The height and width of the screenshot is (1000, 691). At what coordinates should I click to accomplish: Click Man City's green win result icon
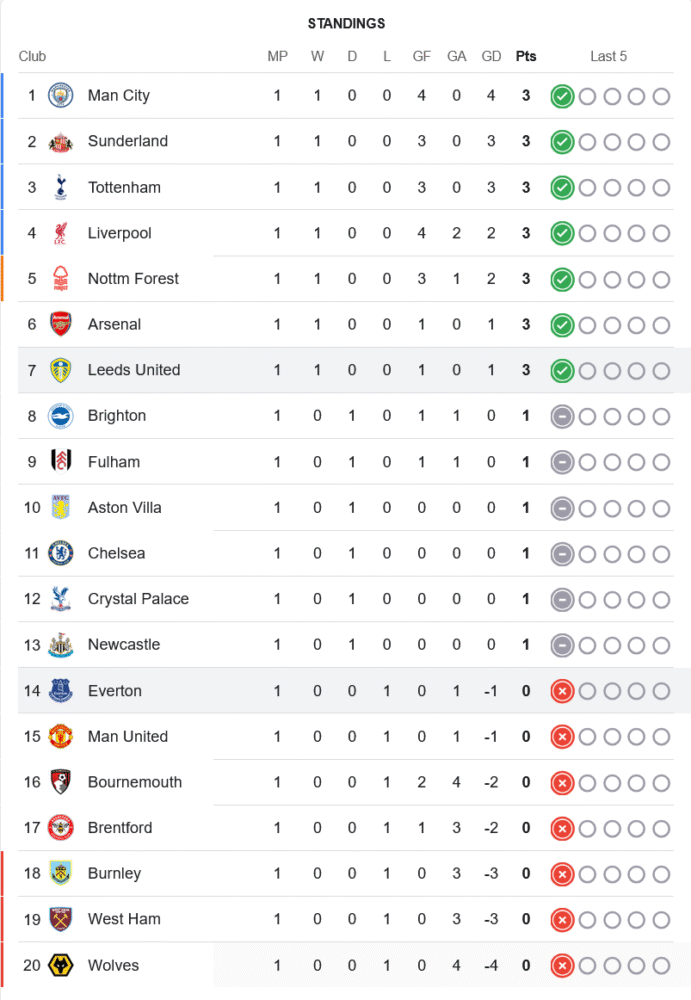(x=562, y=96)
